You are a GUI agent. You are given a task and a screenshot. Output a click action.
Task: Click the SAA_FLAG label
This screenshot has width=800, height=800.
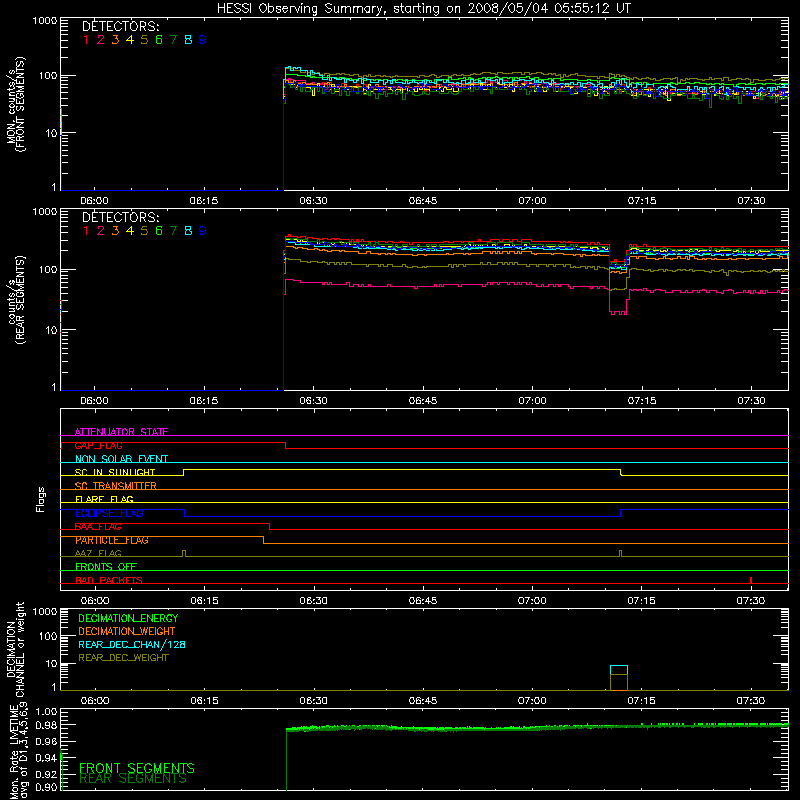[98, 526]
